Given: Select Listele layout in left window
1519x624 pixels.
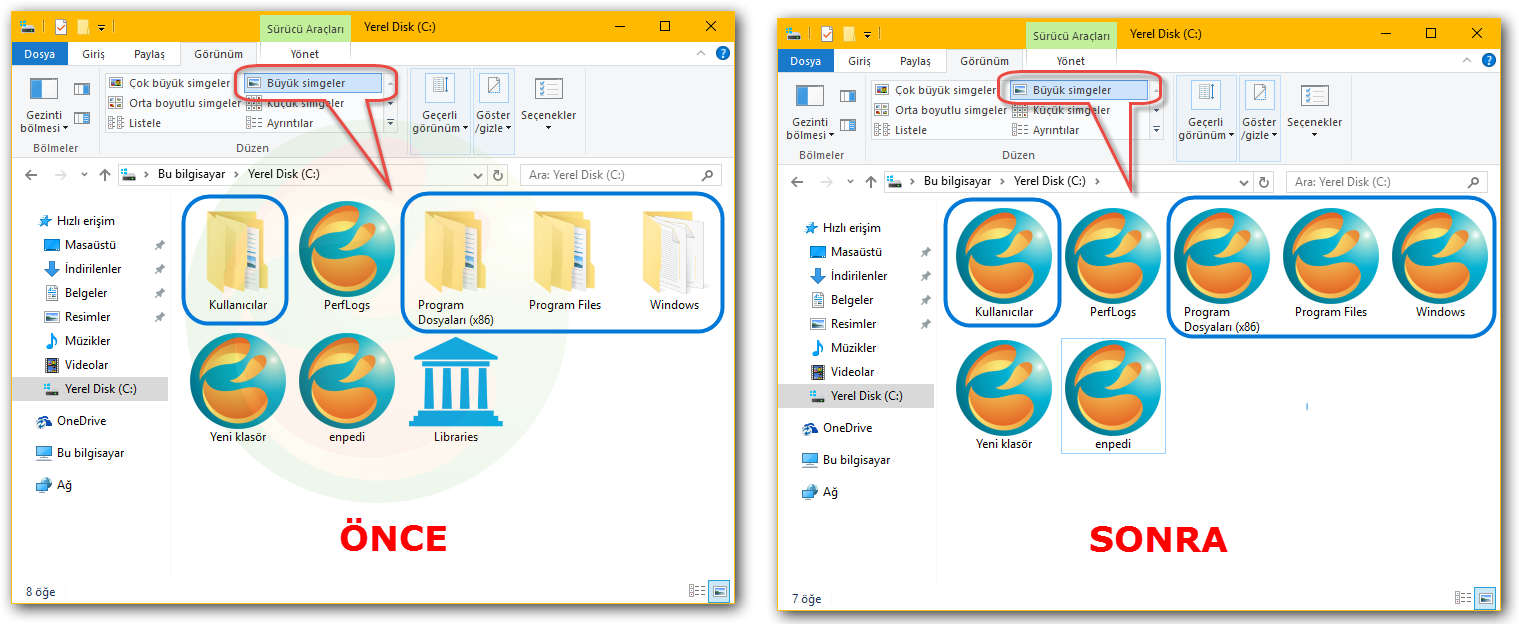Looking at the screenshot, I should pos(134,123).
